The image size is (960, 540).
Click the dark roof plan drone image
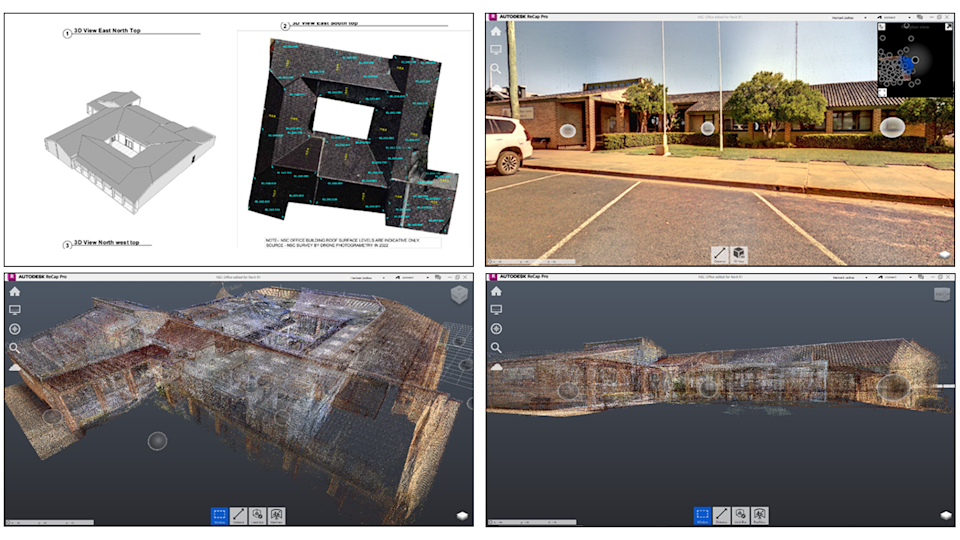353,135
